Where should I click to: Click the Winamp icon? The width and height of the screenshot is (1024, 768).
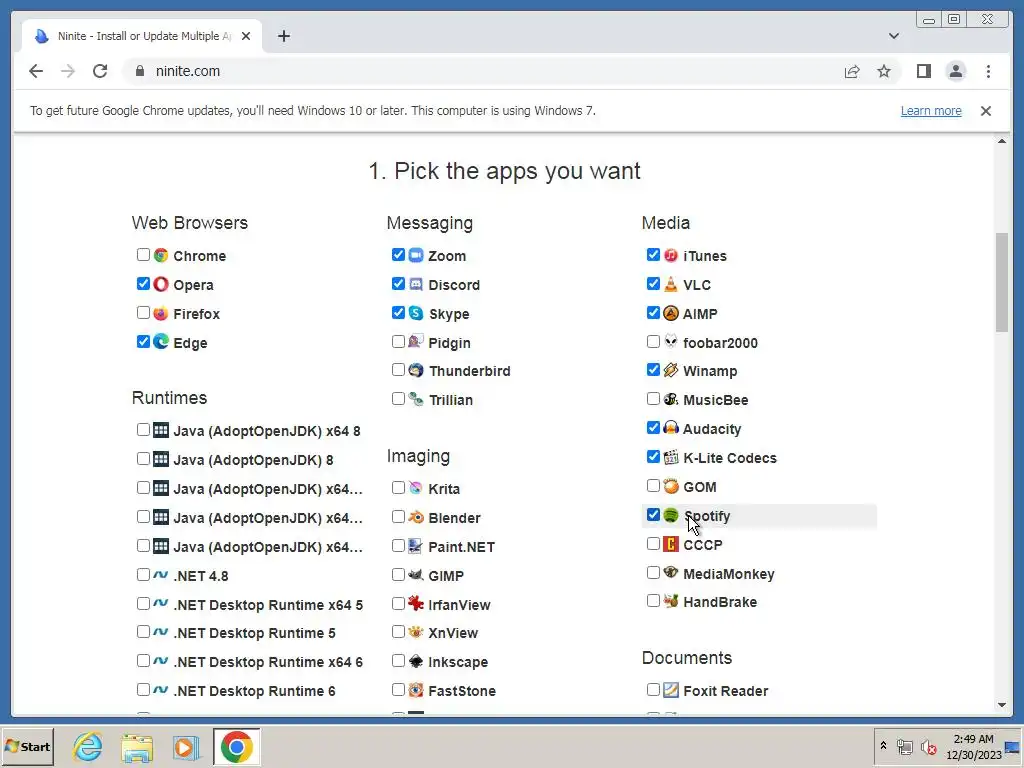point(671,371)
